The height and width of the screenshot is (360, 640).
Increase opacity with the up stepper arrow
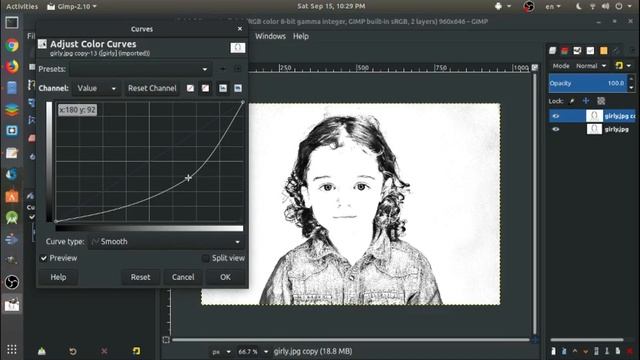[631, 79]
